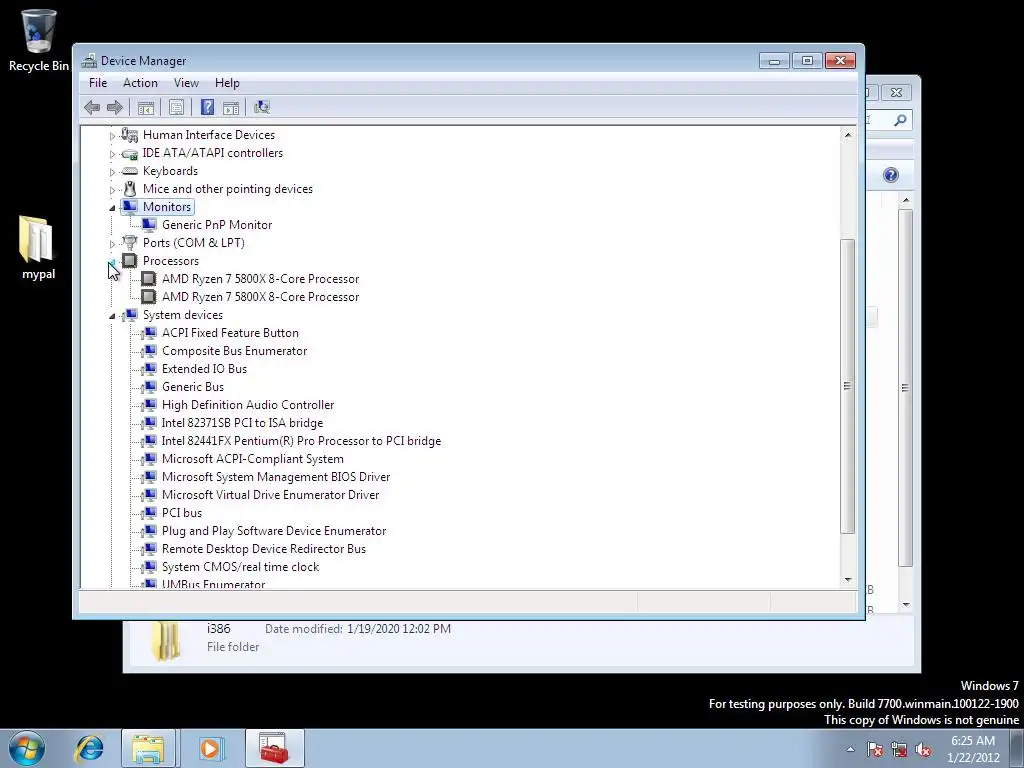Select the Generic PnP Monitor icon
1024x768 pixels.
tap(149, 225)
